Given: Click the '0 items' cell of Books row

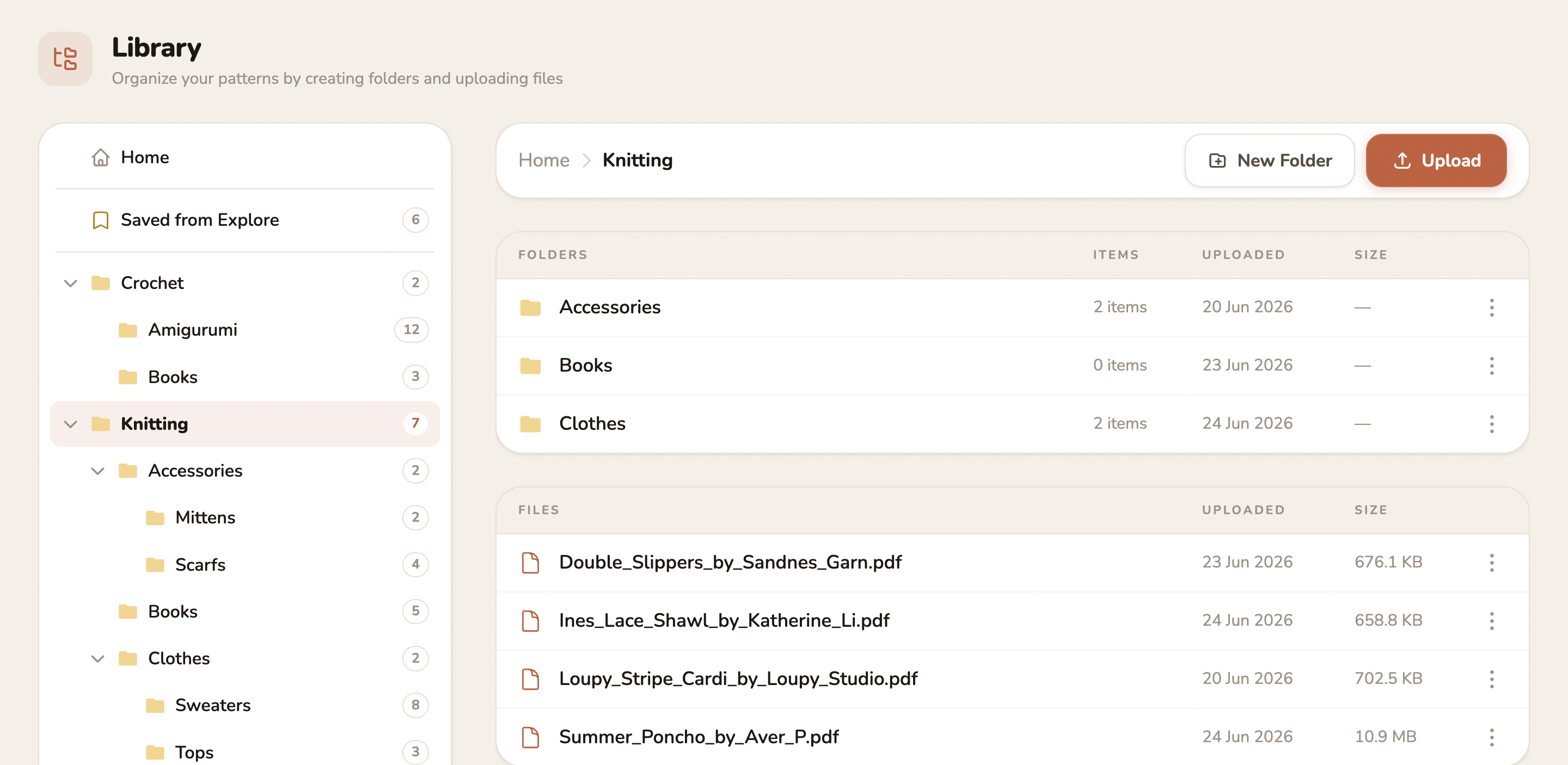Looking at the screenshot, I should tap(1119, 366).
